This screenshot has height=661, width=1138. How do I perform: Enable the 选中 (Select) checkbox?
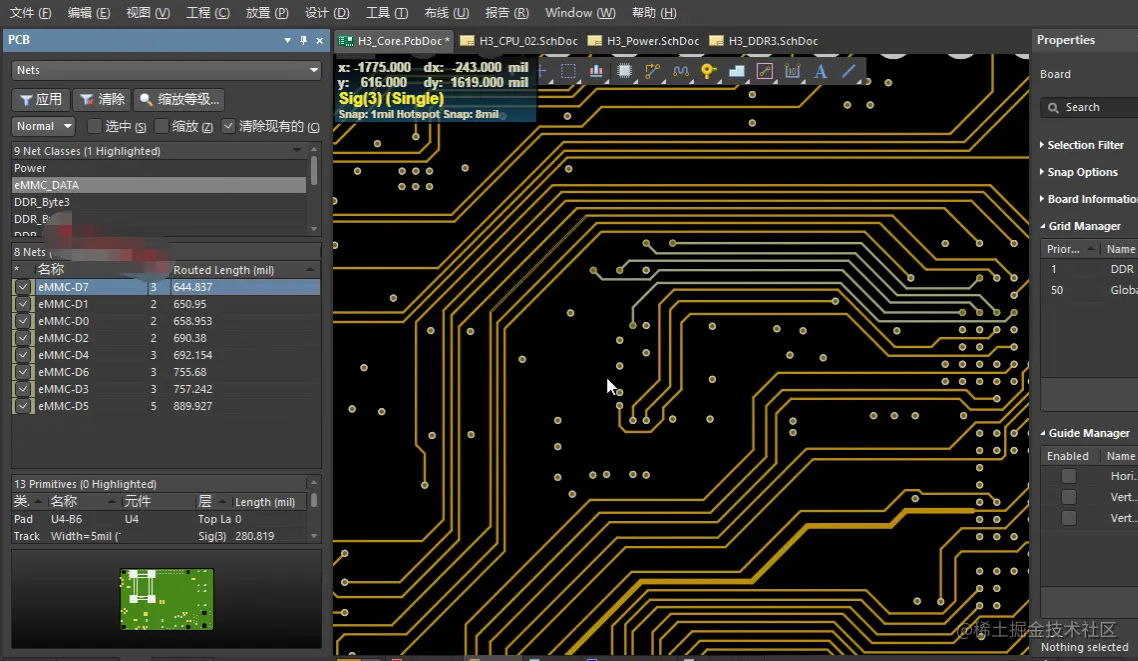(x=95, y=126)
